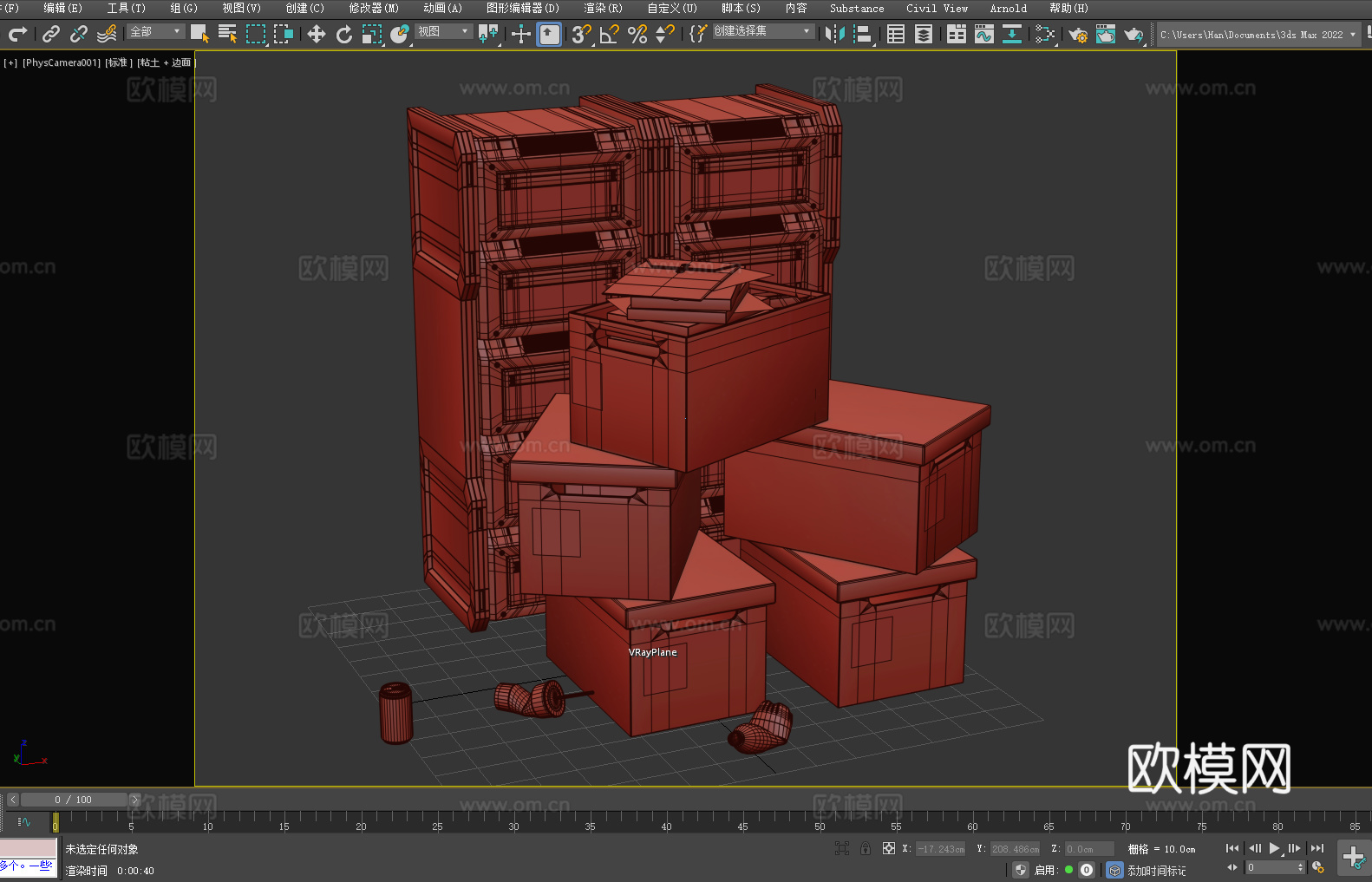Screen dimensions: 1372x882
Task: Click Edit Named Selection Sets icon
Action: coord(698,34)
